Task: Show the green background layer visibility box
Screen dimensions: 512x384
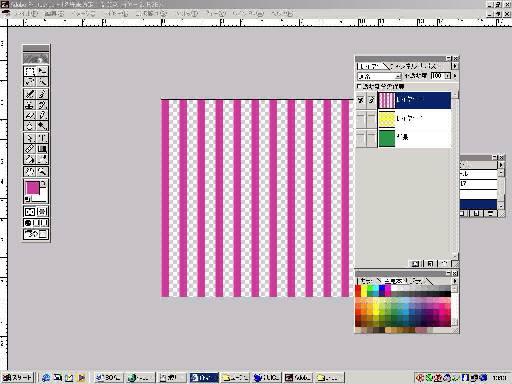Action: pos(361,138)
